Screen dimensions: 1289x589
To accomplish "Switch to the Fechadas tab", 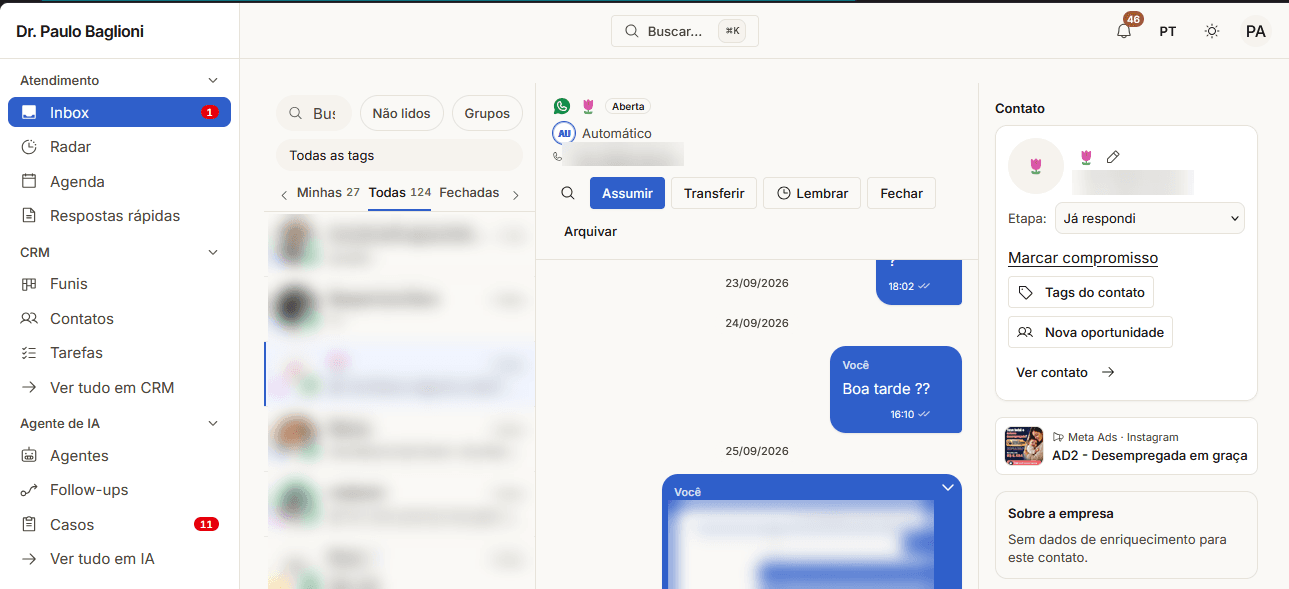I will [x=469, y=193].
